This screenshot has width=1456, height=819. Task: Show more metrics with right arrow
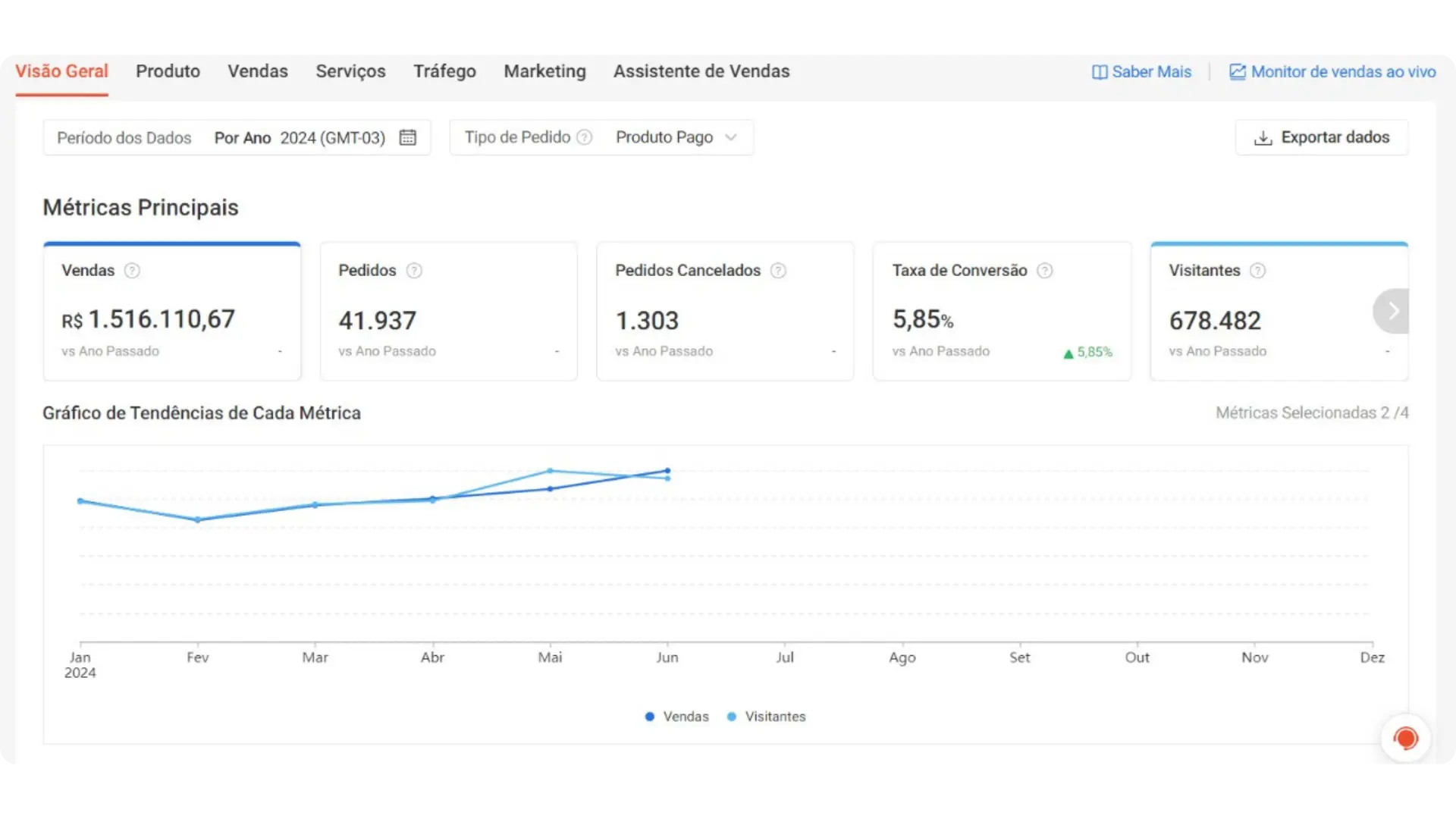pyautogui.click(x=1392, y=311)
